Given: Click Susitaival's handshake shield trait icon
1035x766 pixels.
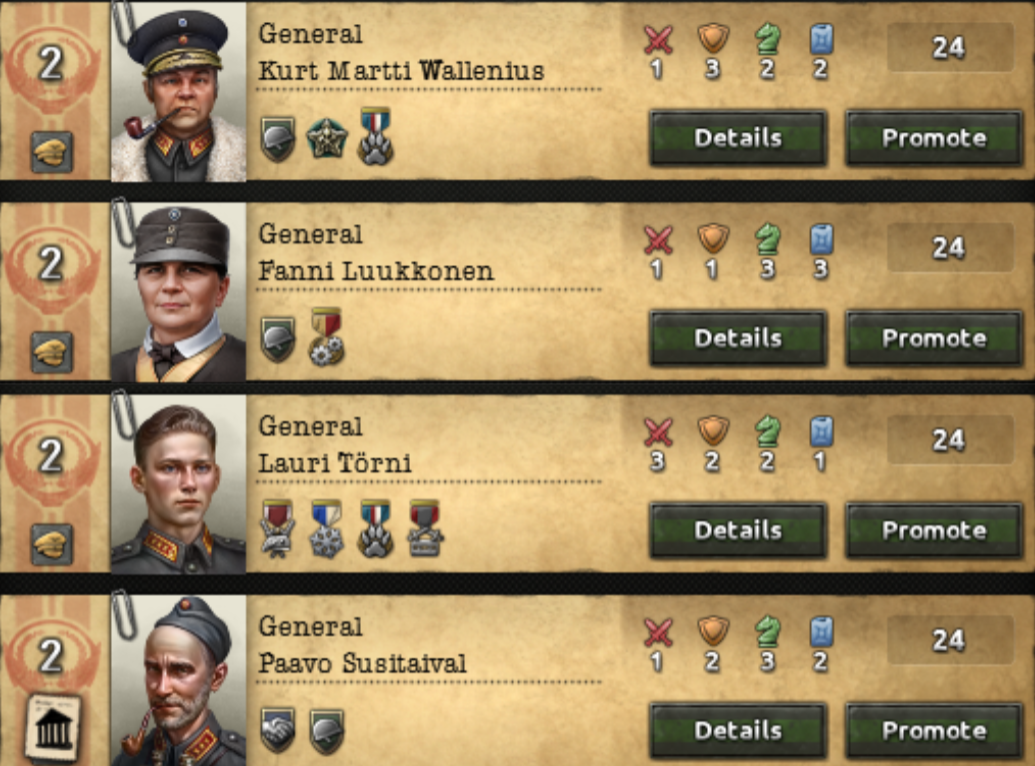Looking at the screenshot, I should point(278,731).
